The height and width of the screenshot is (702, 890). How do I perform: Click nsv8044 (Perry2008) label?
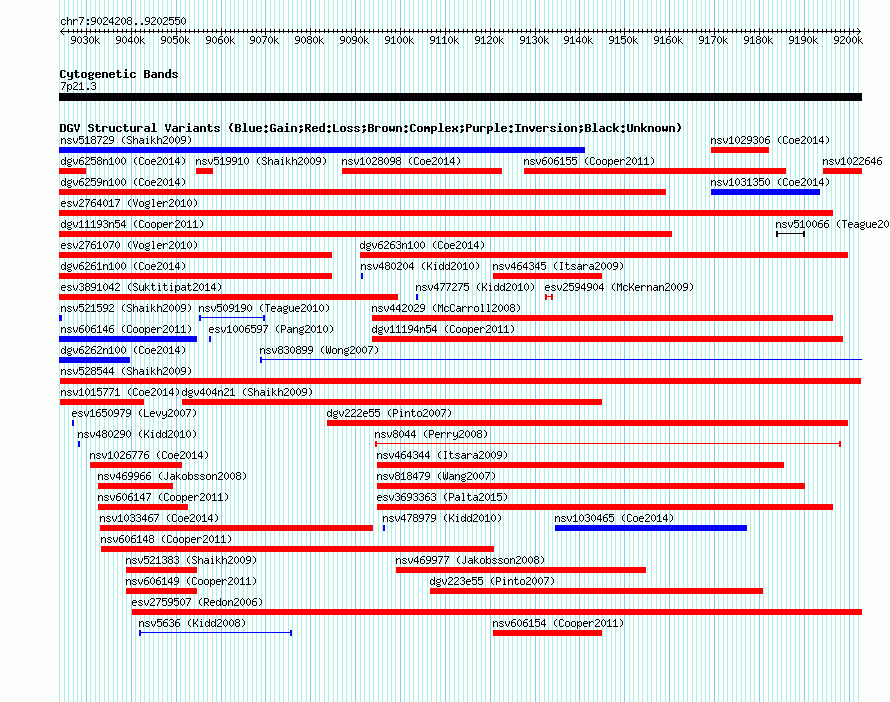pyautogui.click(x=431, y=434)
